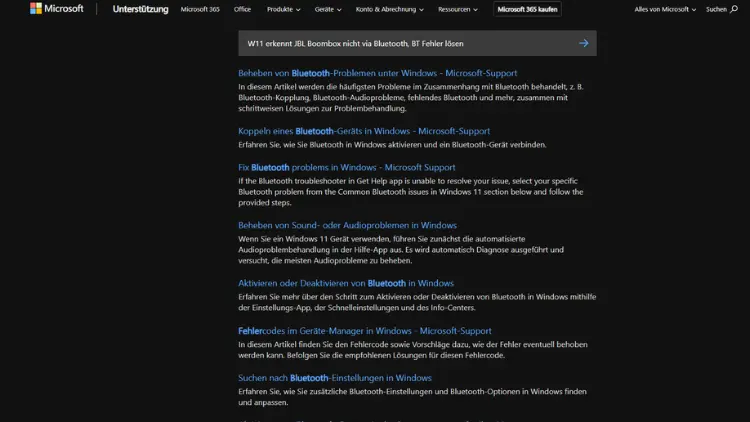This screenshot has height=422, width=750.
Task: Open the Unterstützung home link
Action: pyautogui.click(x=140, y=9)
